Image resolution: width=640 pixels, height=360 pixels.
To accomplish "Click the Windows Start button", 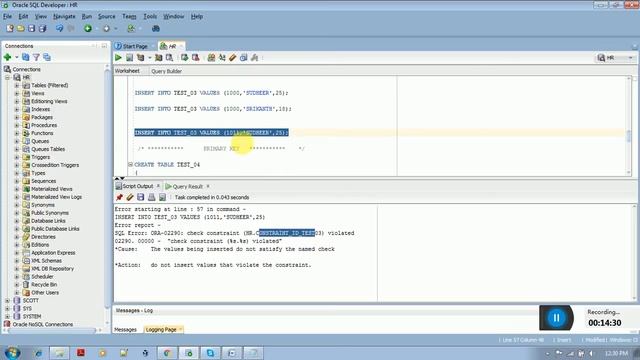I will (12, 353).
